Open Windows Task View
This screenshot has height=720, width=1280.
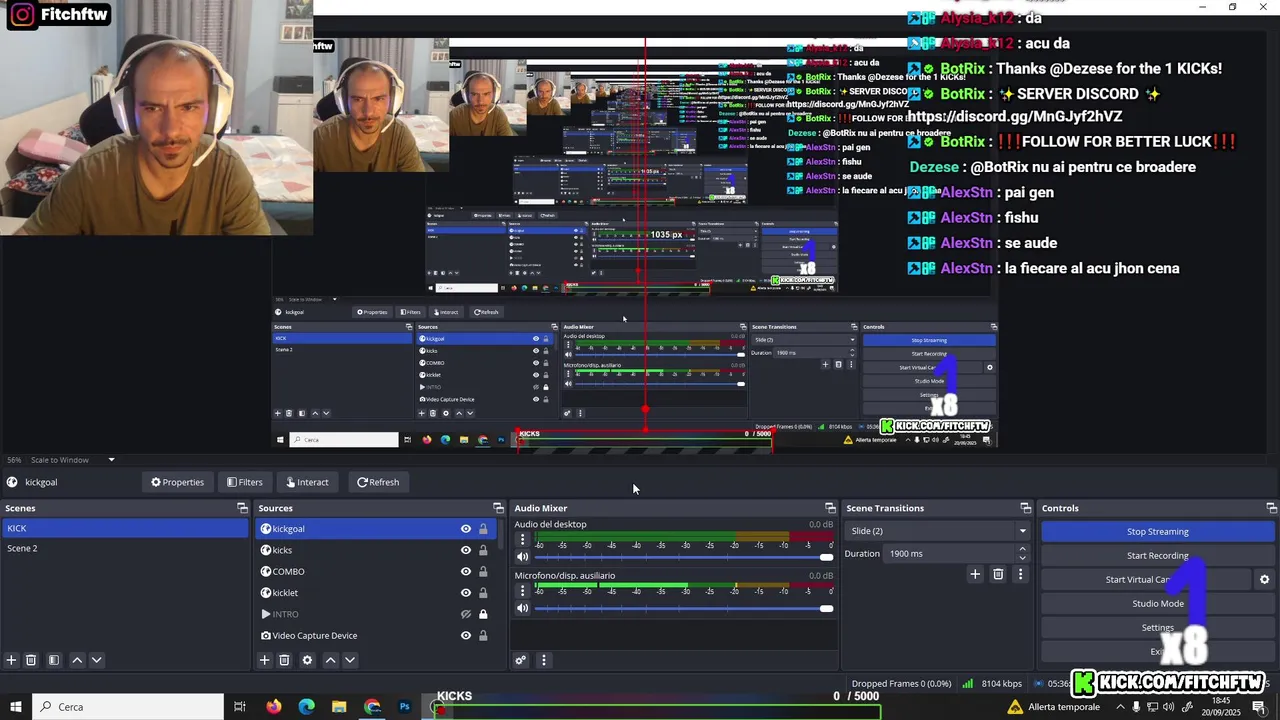point(240,707)
